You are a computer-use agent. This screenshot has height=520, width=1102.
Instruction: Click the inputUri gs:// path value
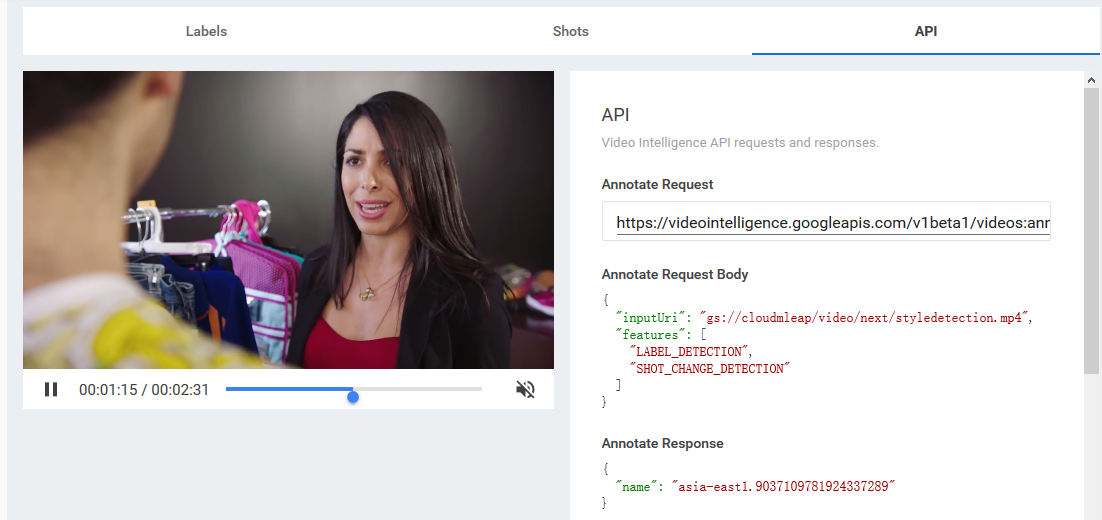(864, 318)
